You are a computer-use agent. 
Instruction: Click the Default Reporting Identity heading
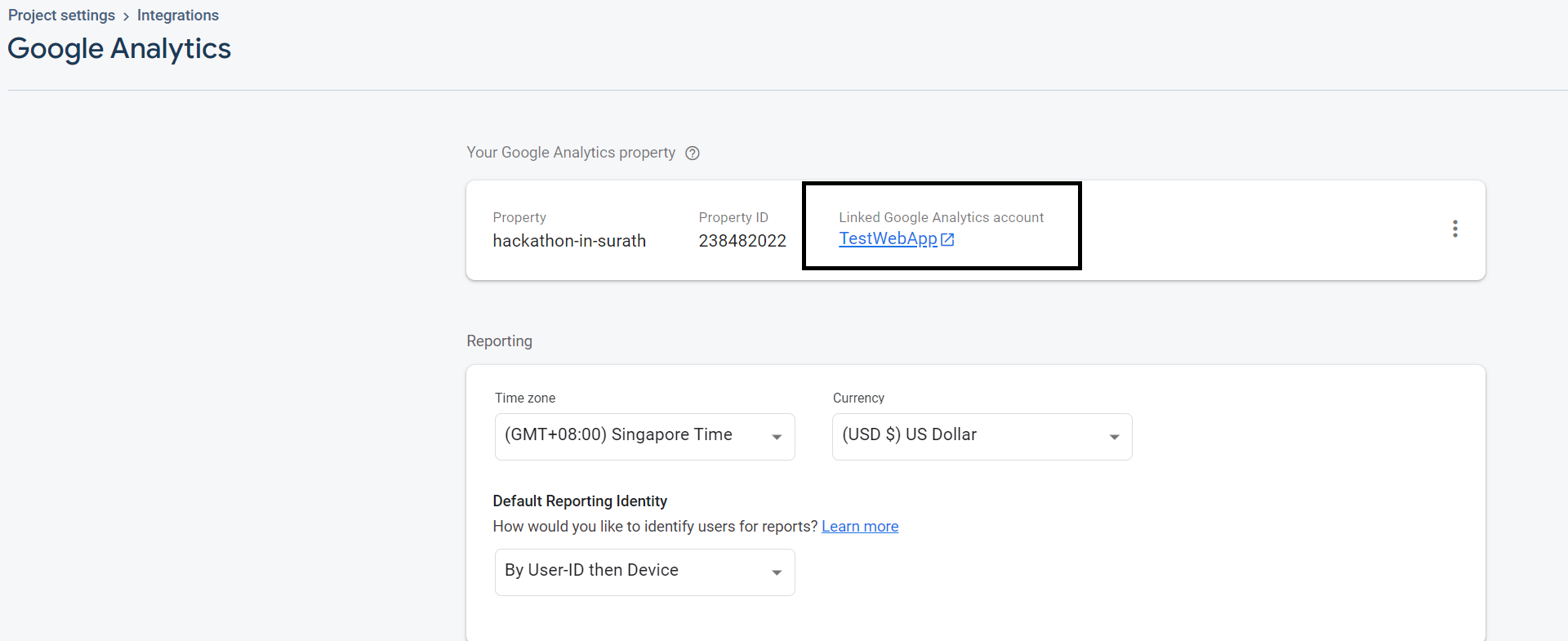[x=580, y=501]
